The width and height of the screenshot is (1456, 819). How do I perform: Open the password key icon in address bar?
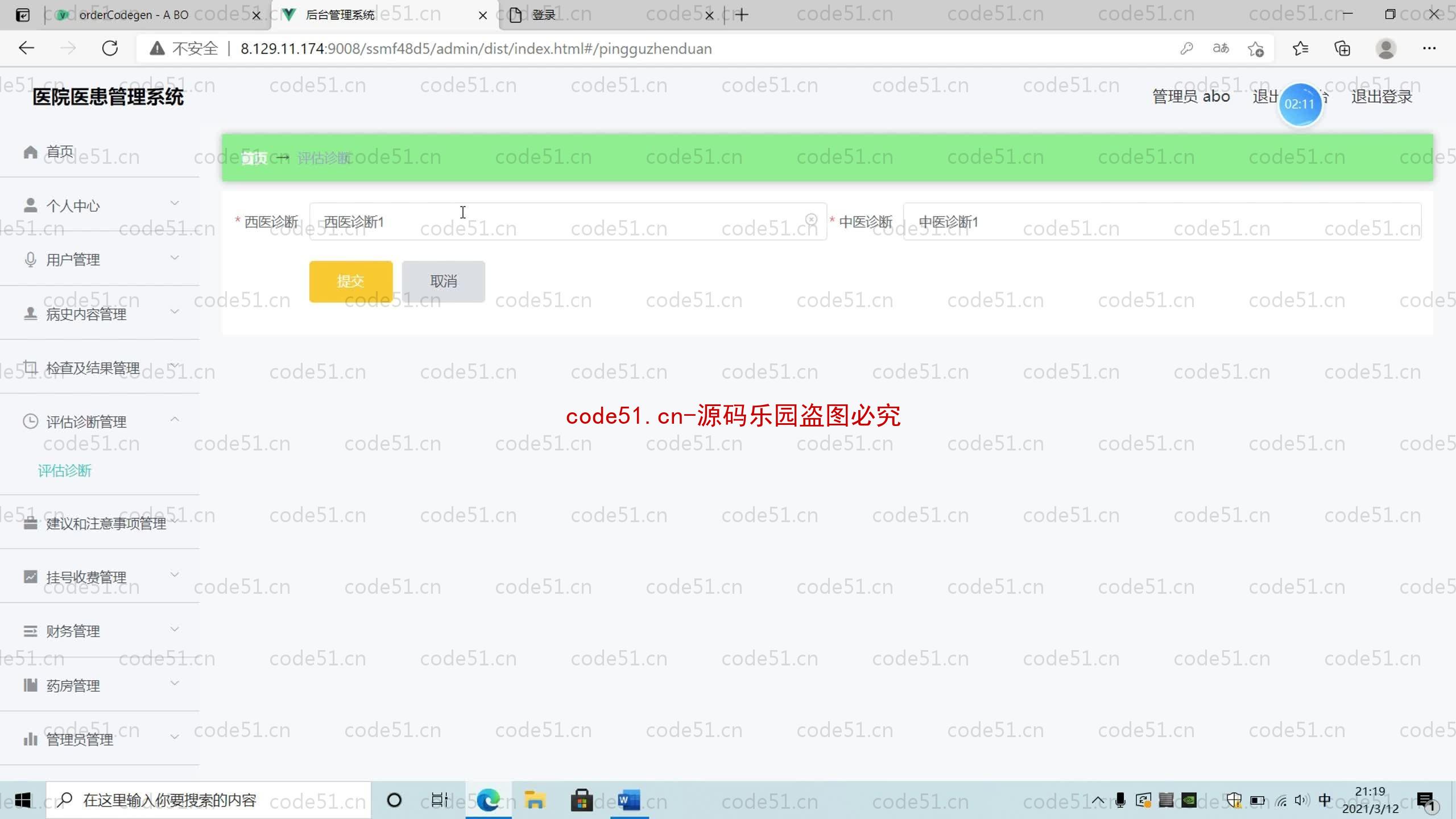1186,48
